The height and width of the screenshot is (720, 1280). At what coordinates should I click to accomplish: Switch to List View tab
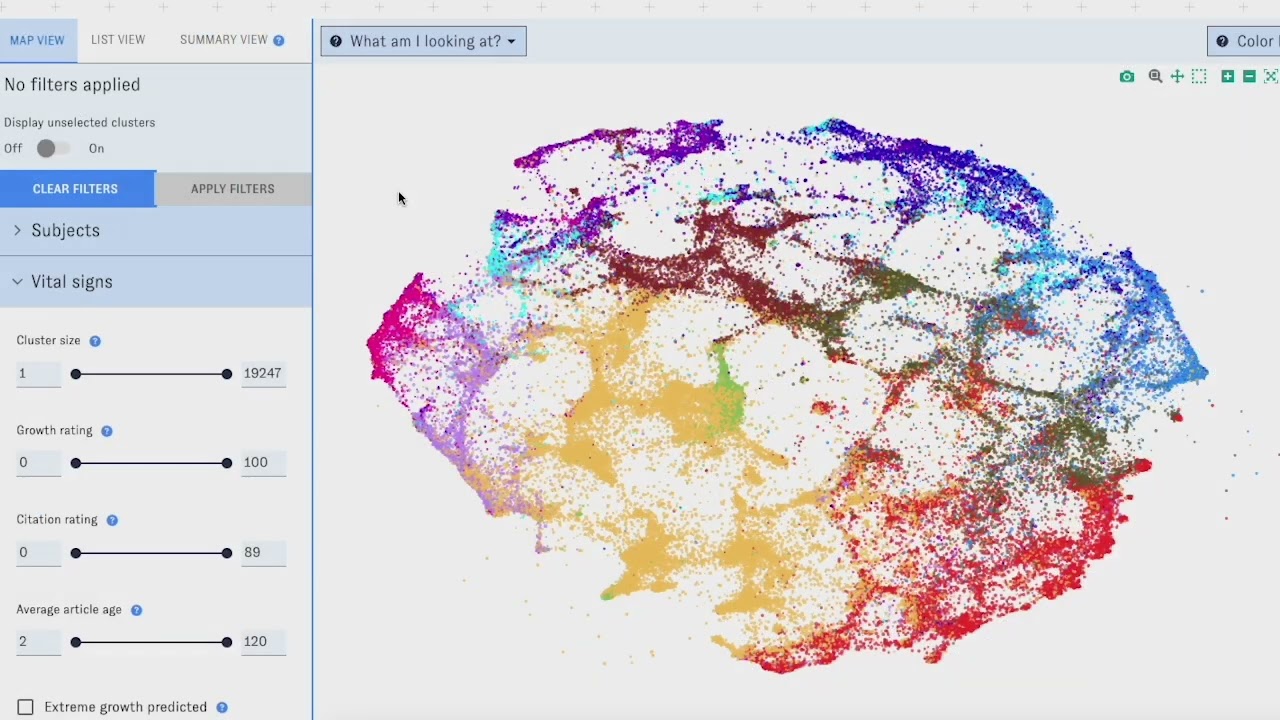pyautogui.click(x=118, y=40)
